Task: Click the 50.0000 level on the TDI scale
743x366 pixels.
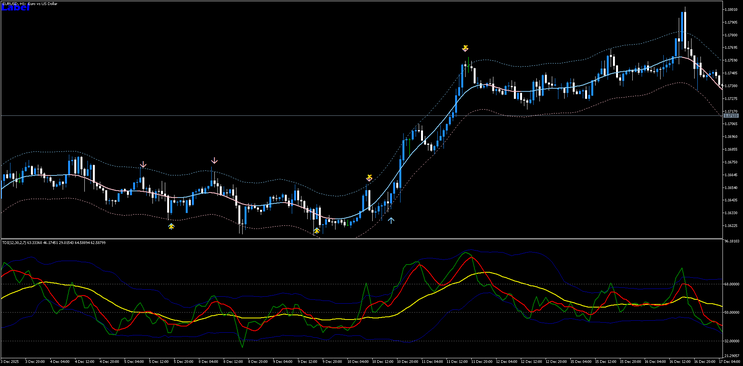Action: (731, 312)
